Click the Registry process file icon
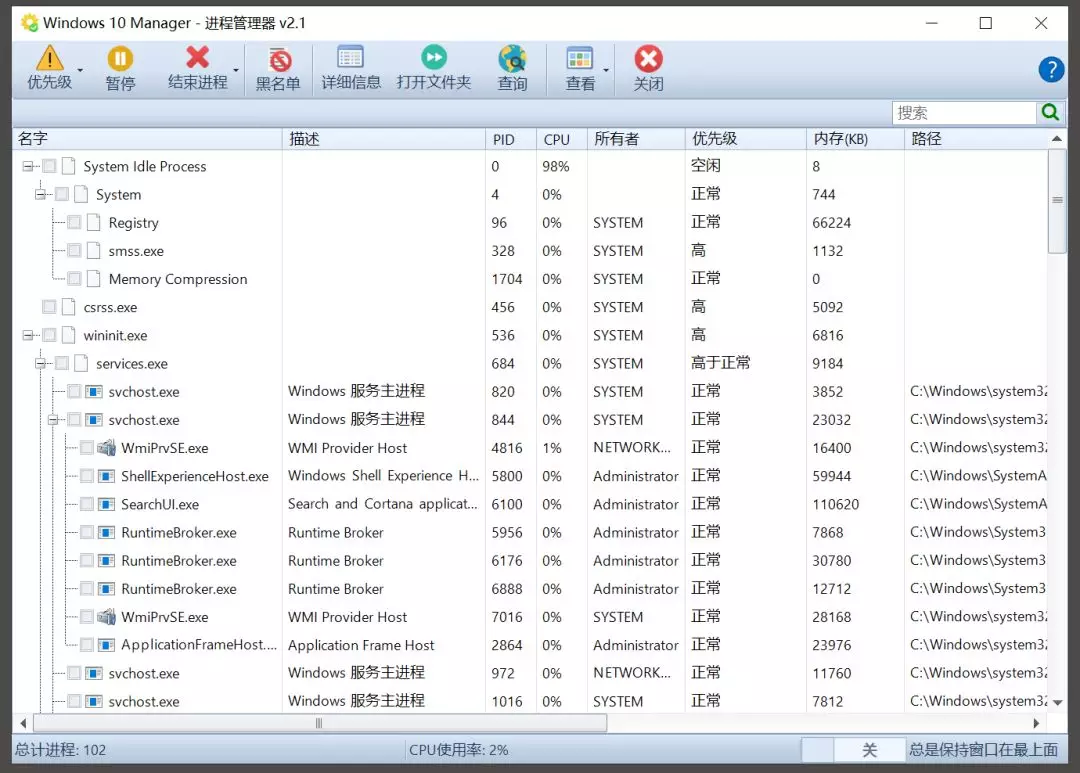The width and height of the screenshot is (1080, 773). (x=94, y=223)
